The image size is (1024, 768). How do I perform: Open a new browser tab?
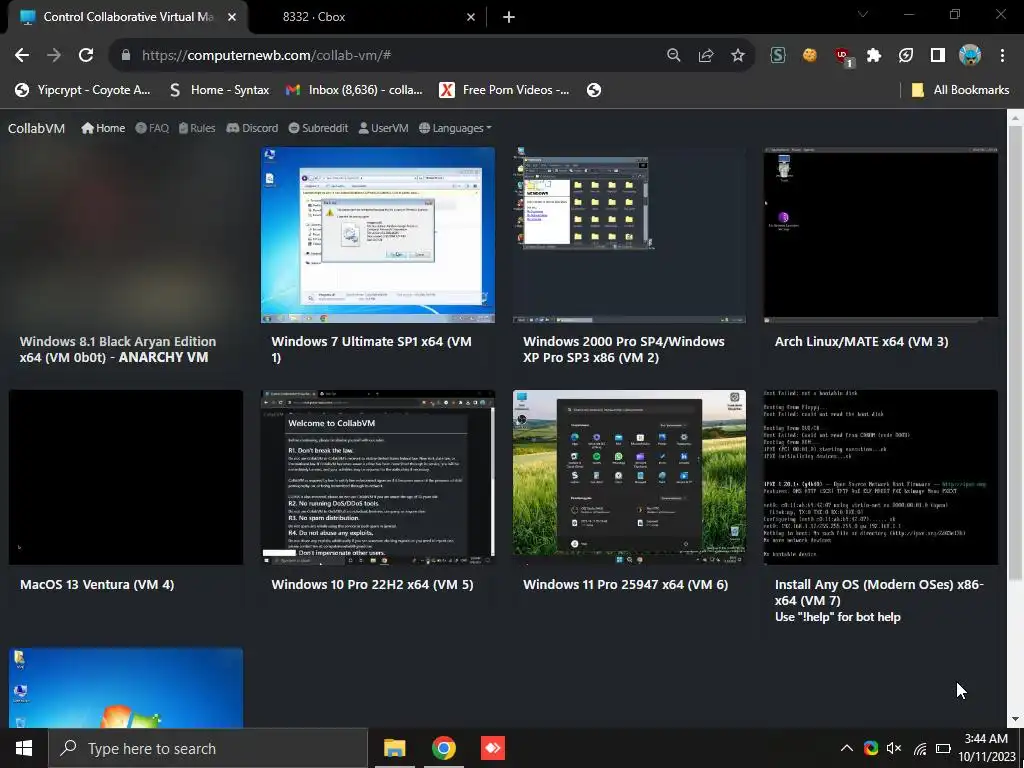(509, 17)
